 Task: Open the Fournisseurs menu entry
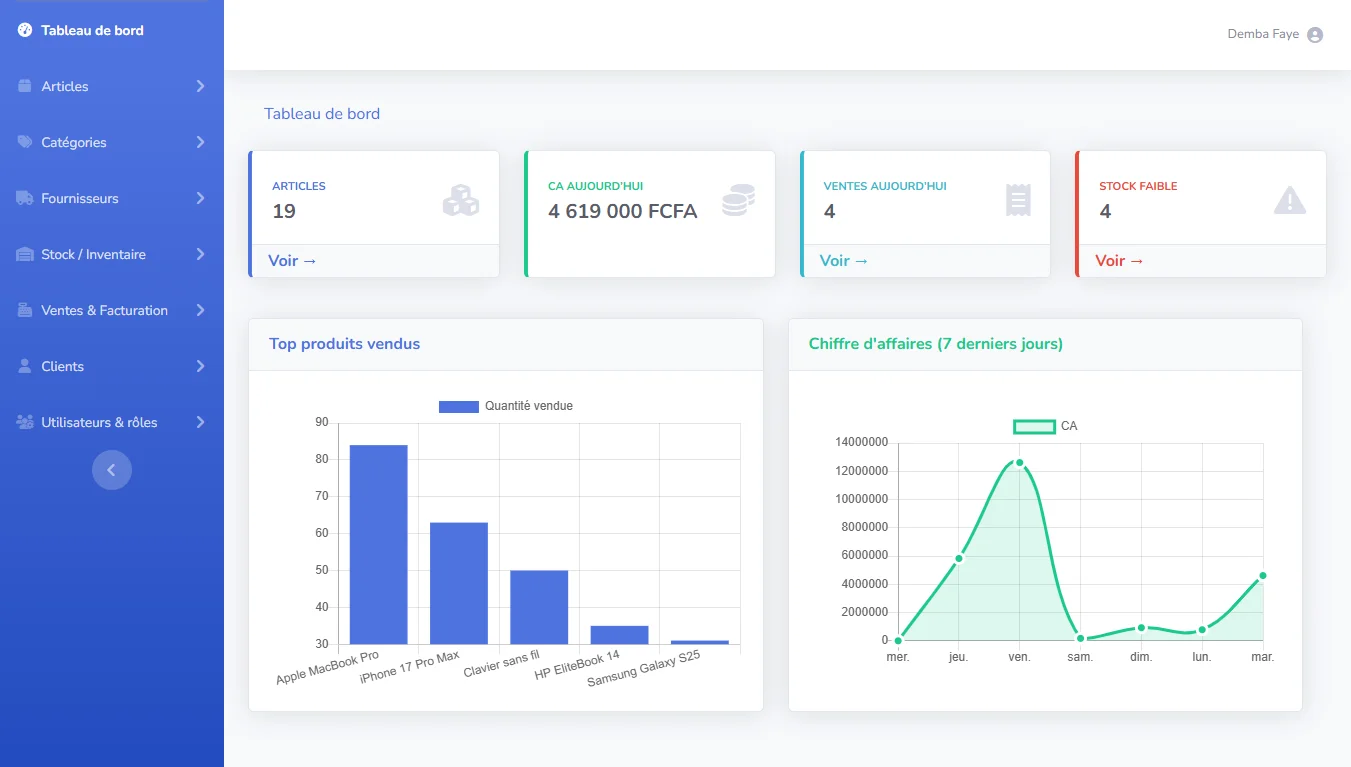[x=80, y=198]
